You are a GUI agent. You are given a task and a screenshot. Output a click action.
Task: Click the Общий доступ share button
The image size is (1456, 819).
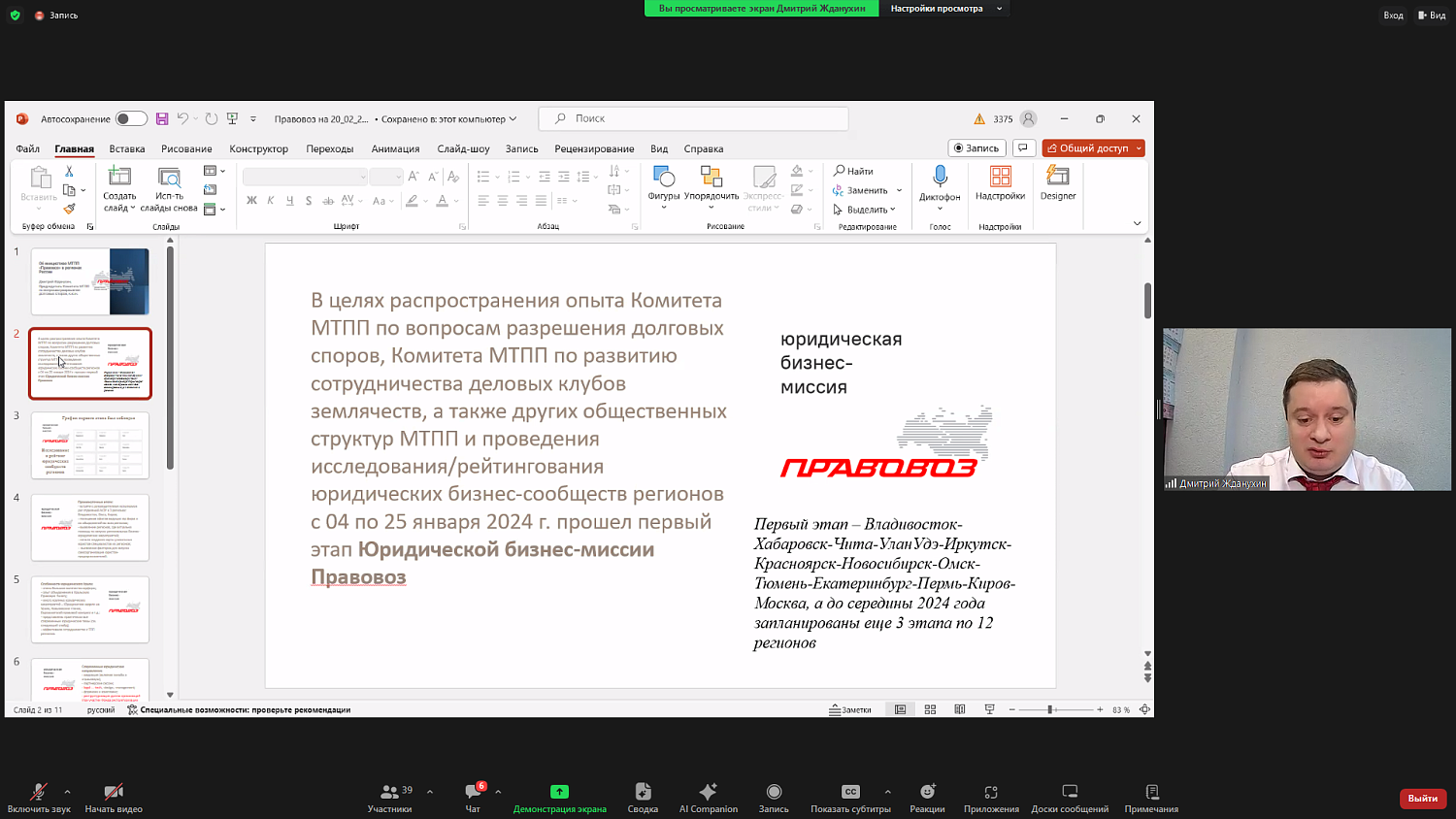tap(1094, 147)
